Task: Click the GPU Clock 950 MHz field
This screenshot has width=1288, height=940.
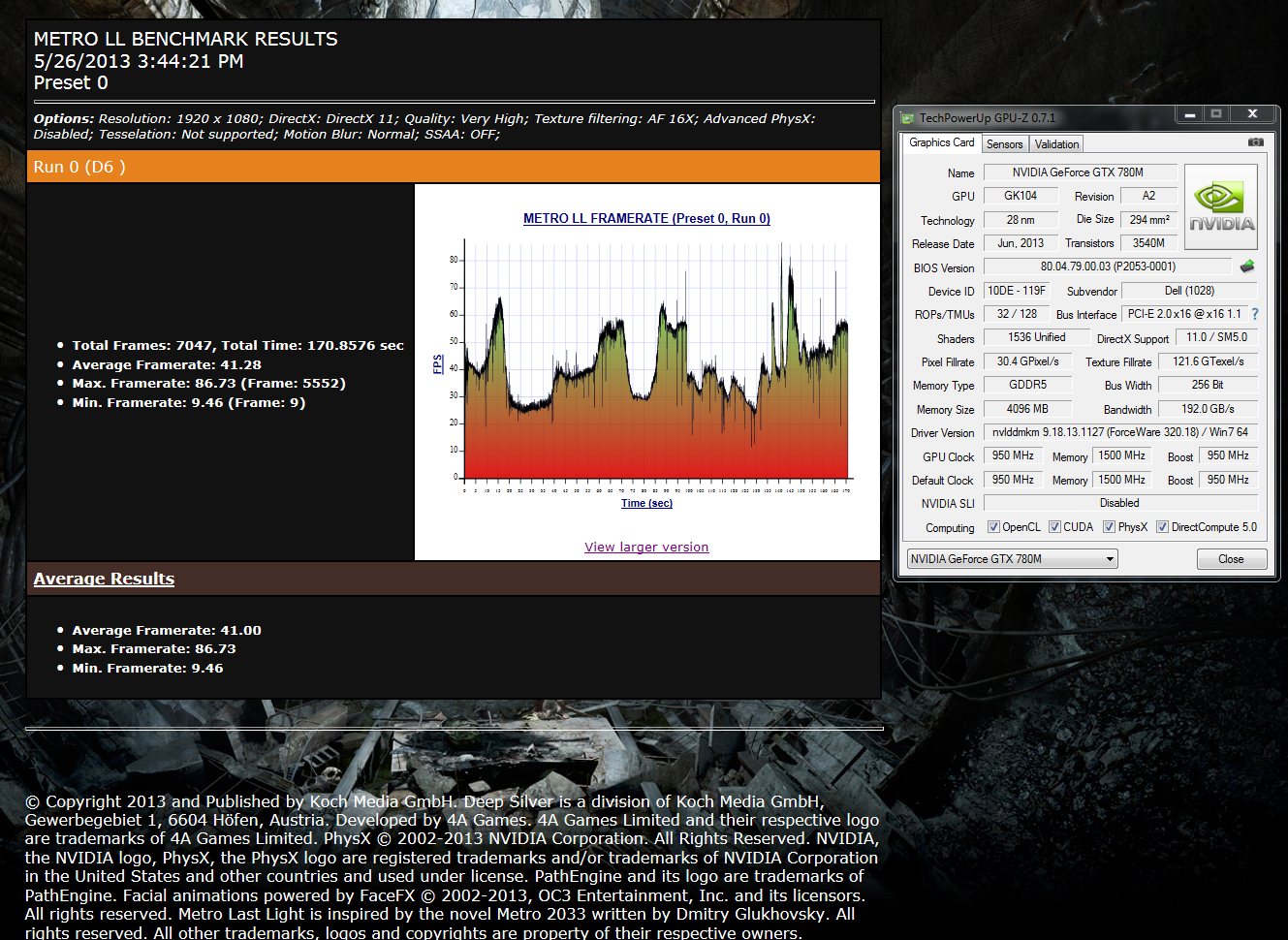Action: 1013,455
